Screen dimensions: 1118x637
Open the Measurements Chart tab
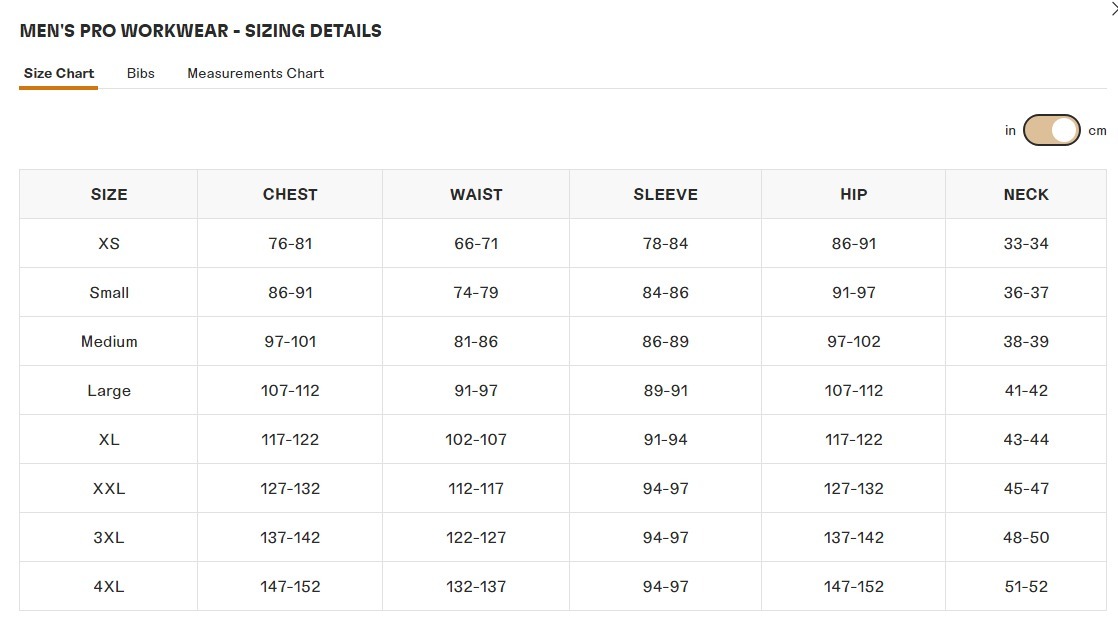pos(255,73)
